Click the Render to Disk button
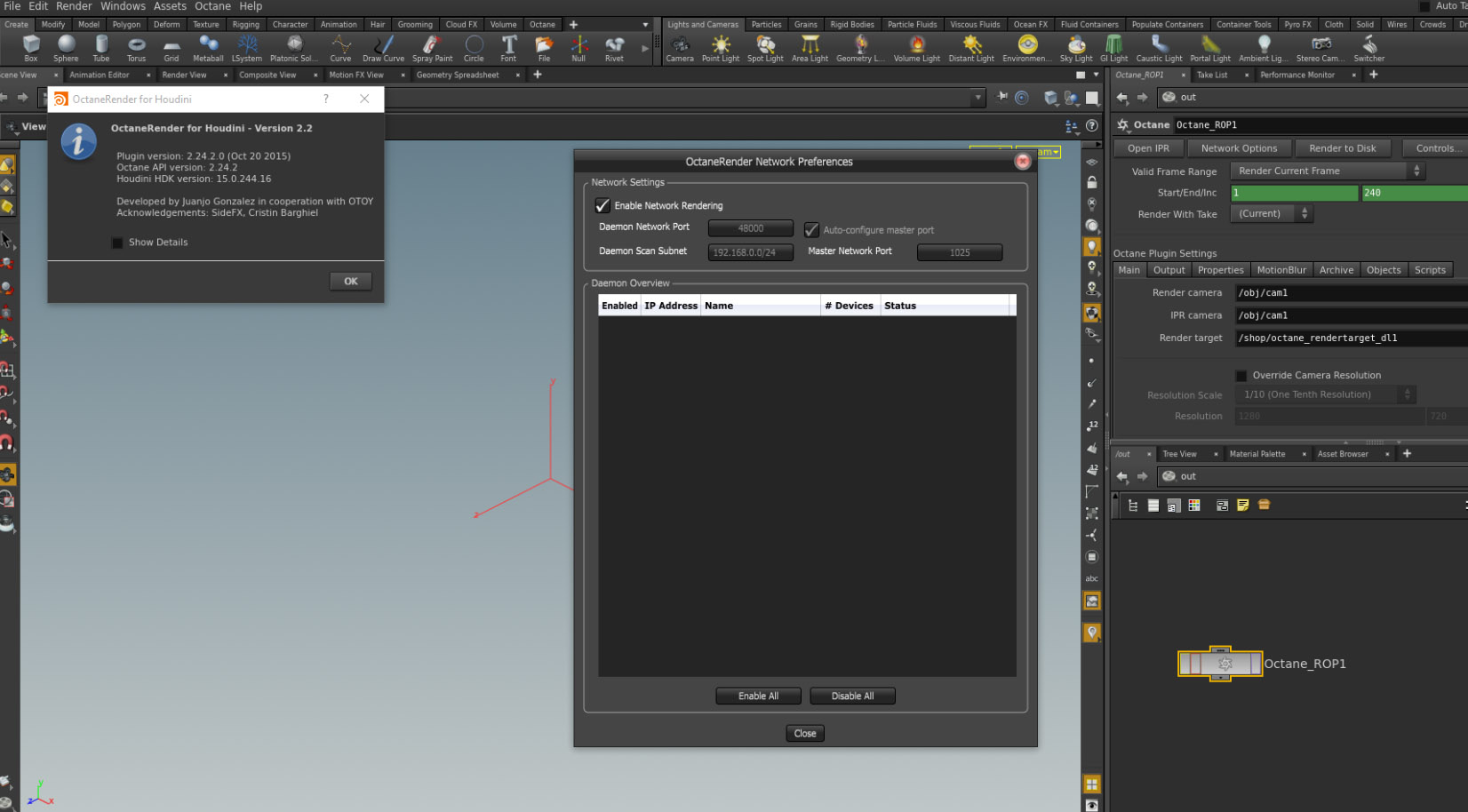Screen dimensions: 1468x812 (1342, 148)
